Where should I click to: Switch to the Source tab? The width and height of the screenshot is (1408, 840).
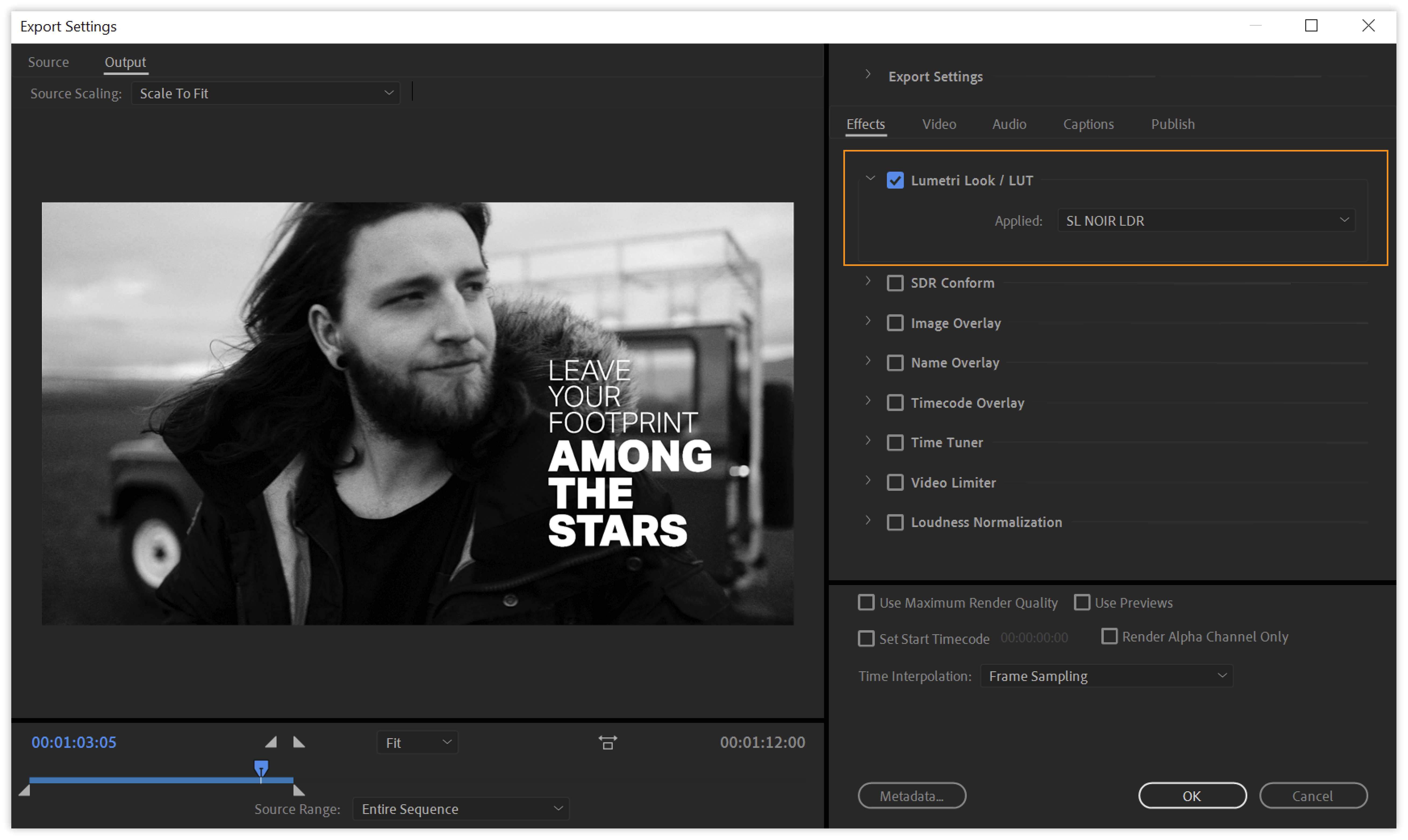(x=49, y=62)
